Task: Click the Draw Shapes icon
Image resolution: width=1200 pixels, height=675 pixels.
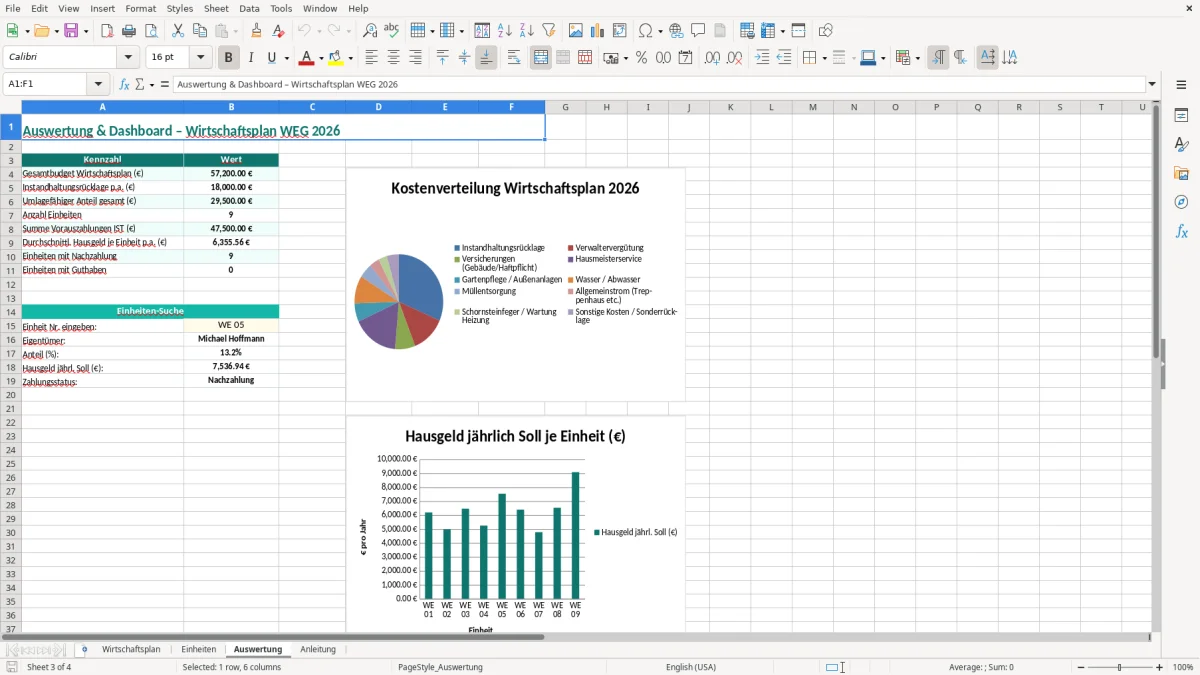Action: coord(826,31)
